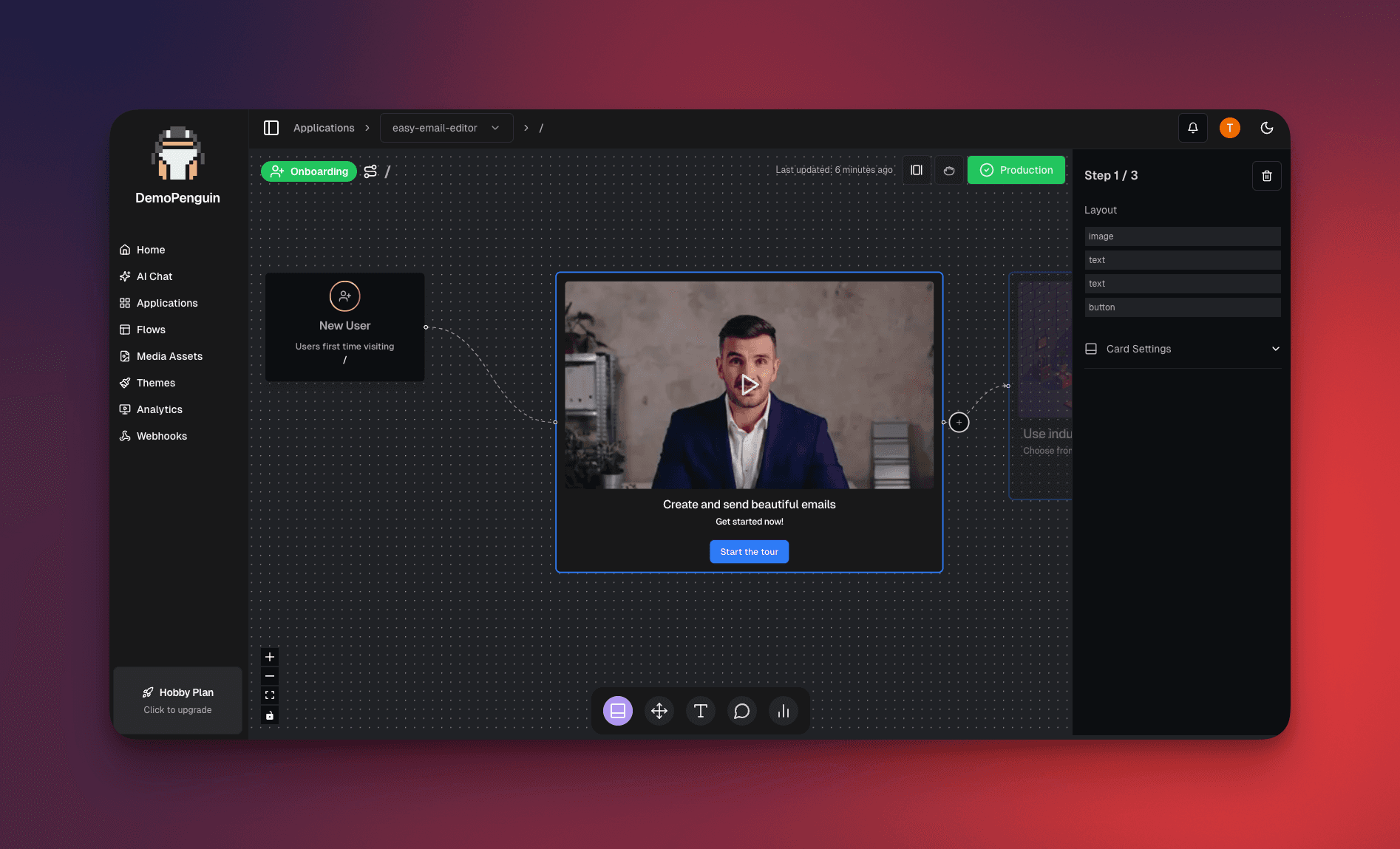Open the Applications breadcrumb menu
Viewport: 1400px width, 849px height.
[x=323, y=127]
